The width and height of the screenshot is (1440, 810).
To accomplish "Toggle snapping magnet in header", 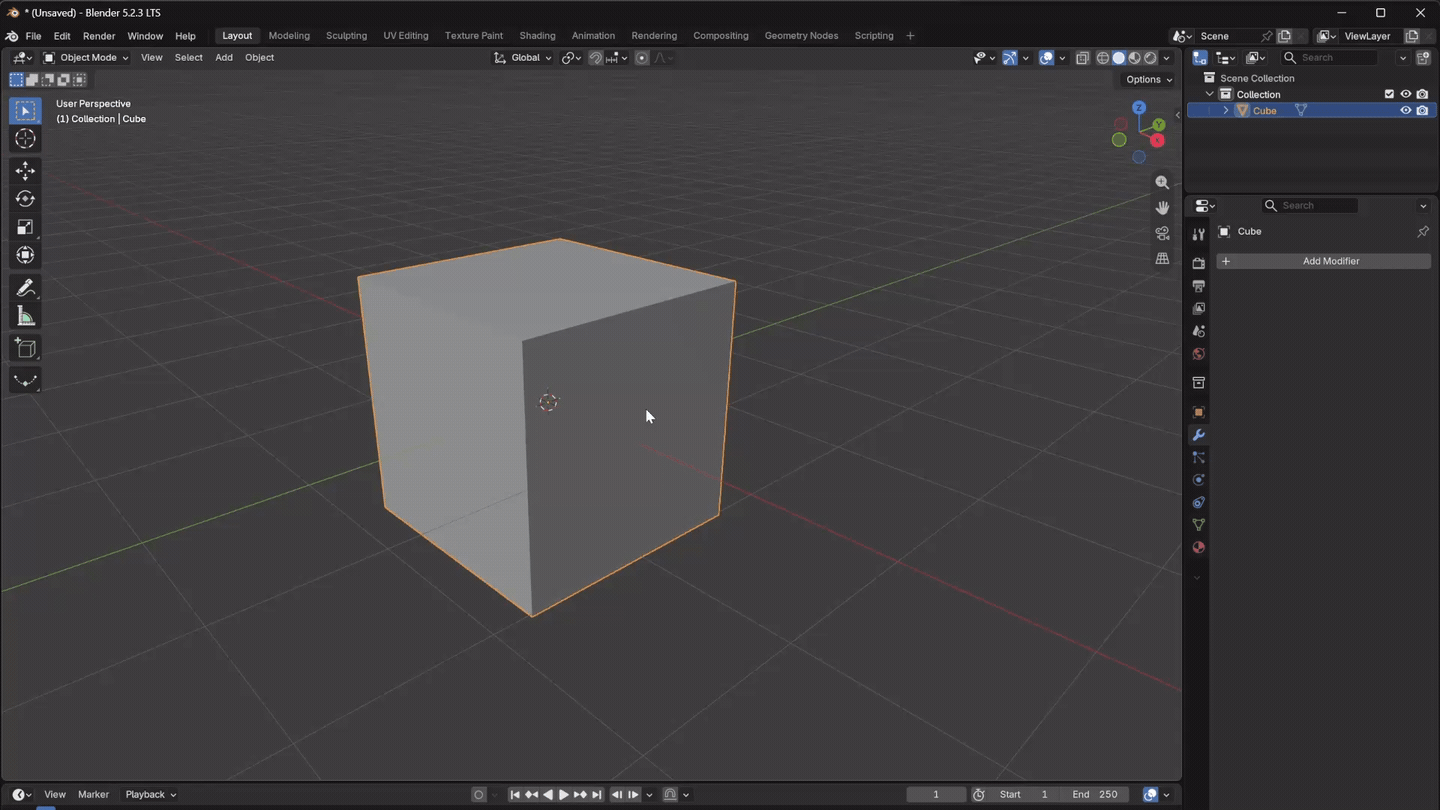I will click(x=595, y=58).
